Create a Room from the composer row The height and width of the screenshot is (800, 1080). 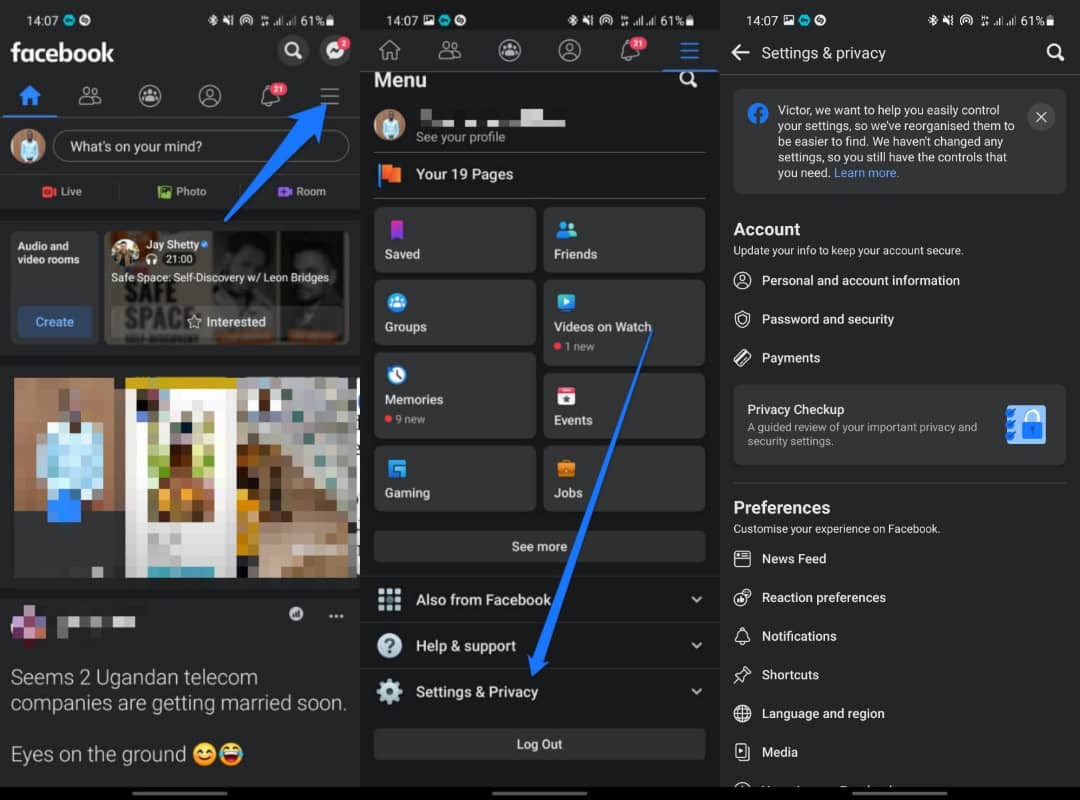[302, 192]
